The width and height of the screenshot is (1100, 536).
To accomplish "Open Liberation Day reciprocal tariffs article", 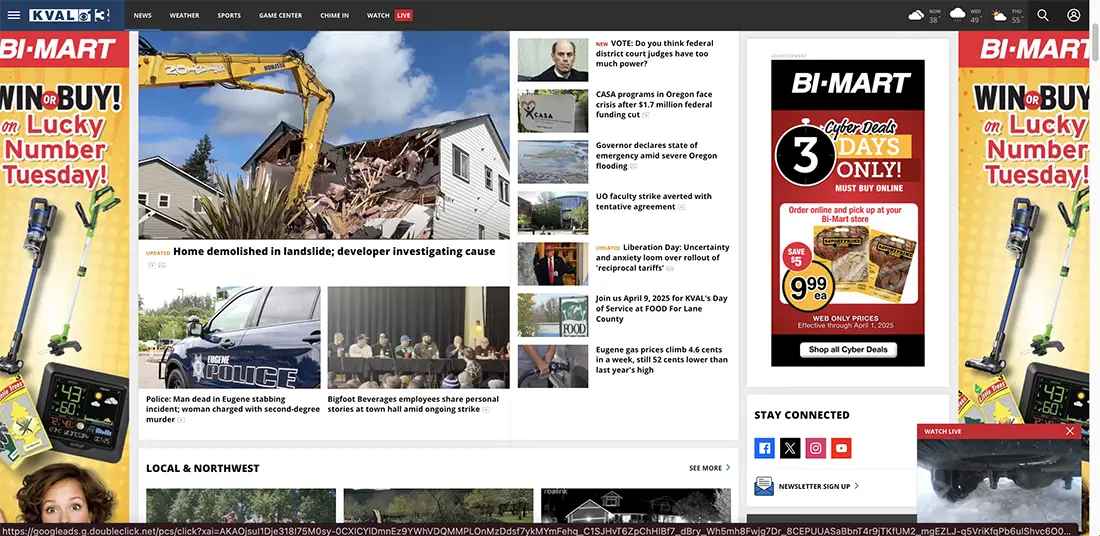I will pos(662,257).
